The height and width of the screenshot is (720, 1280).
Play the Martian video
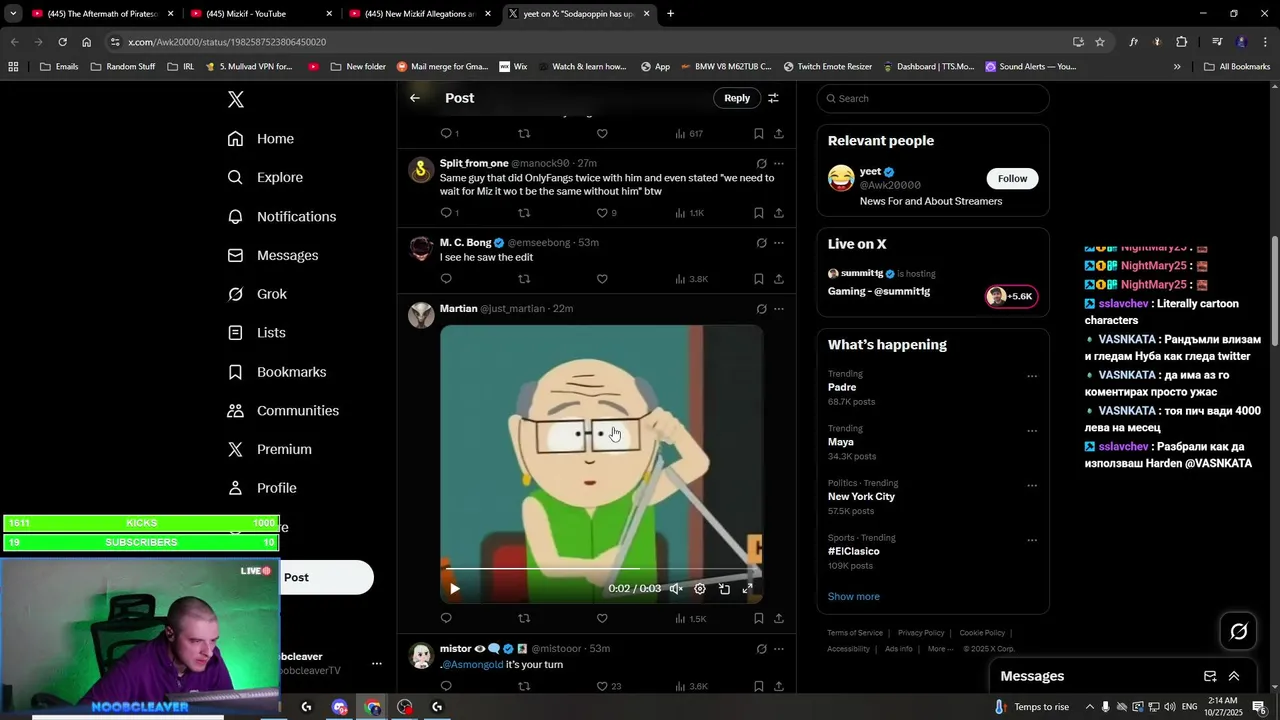coord(455,589)
